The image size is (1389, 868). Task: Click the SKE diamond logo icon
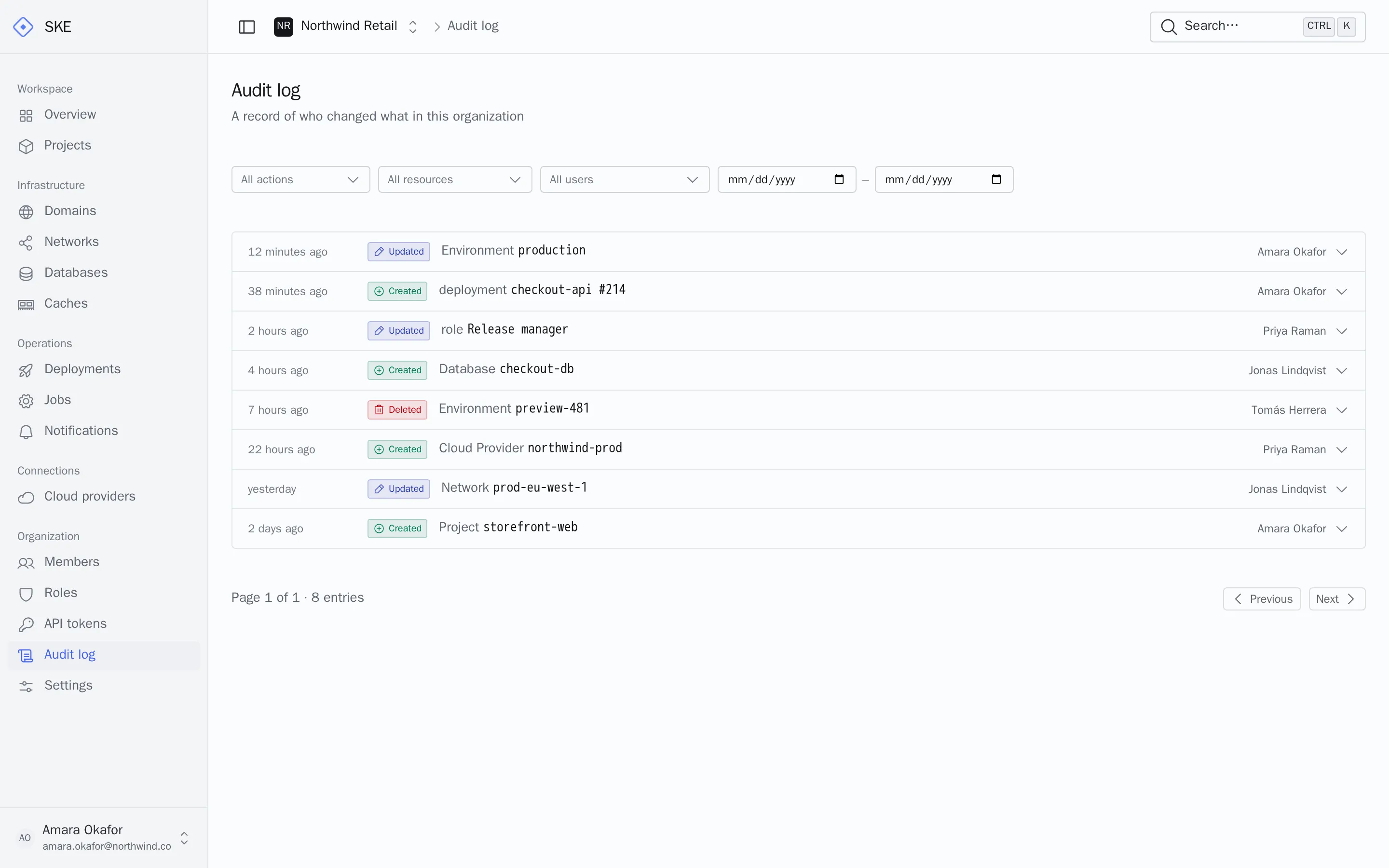(x=23, y=27)
